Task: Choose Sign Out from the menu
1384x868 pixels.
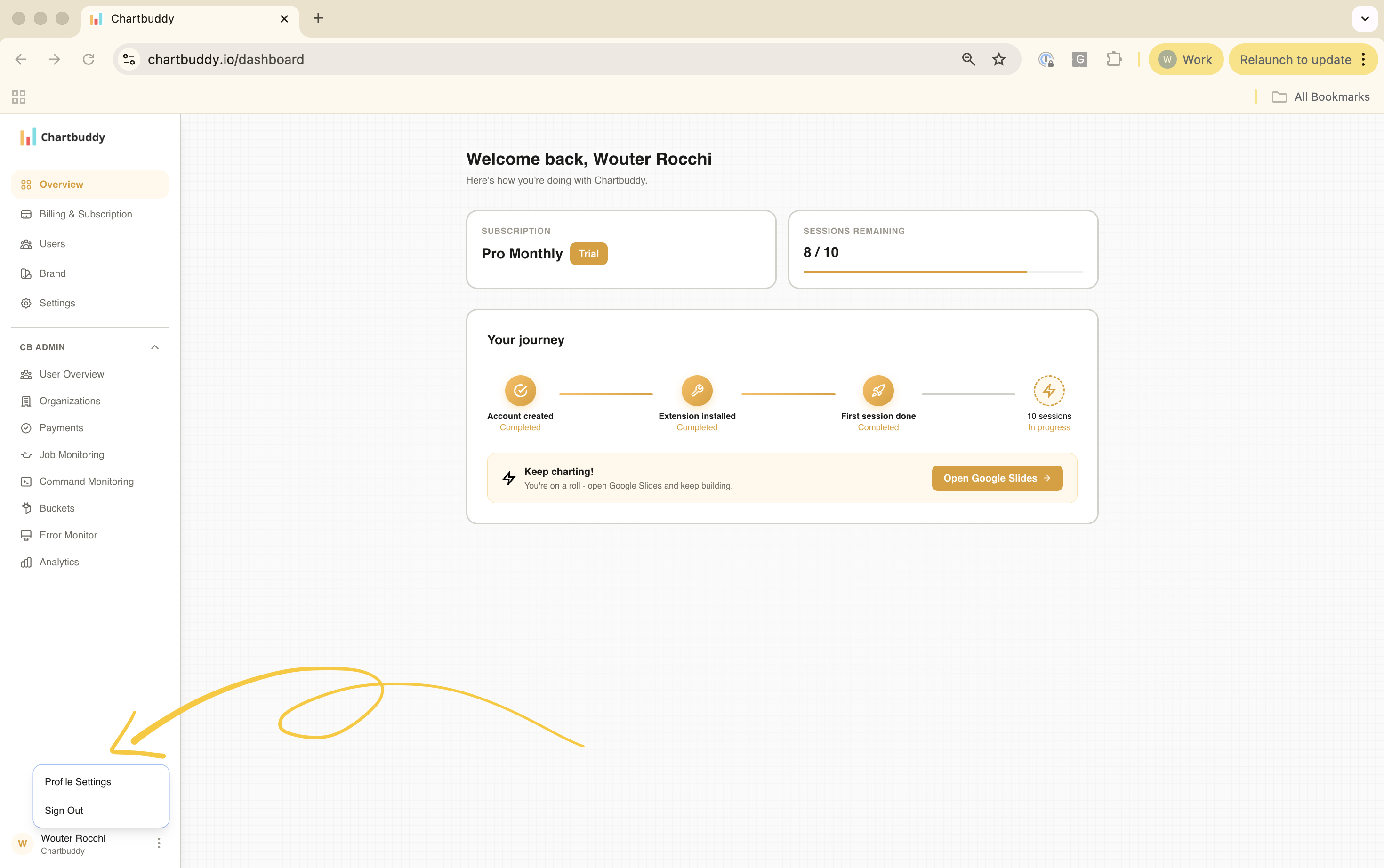Action: tap(64, 811)
